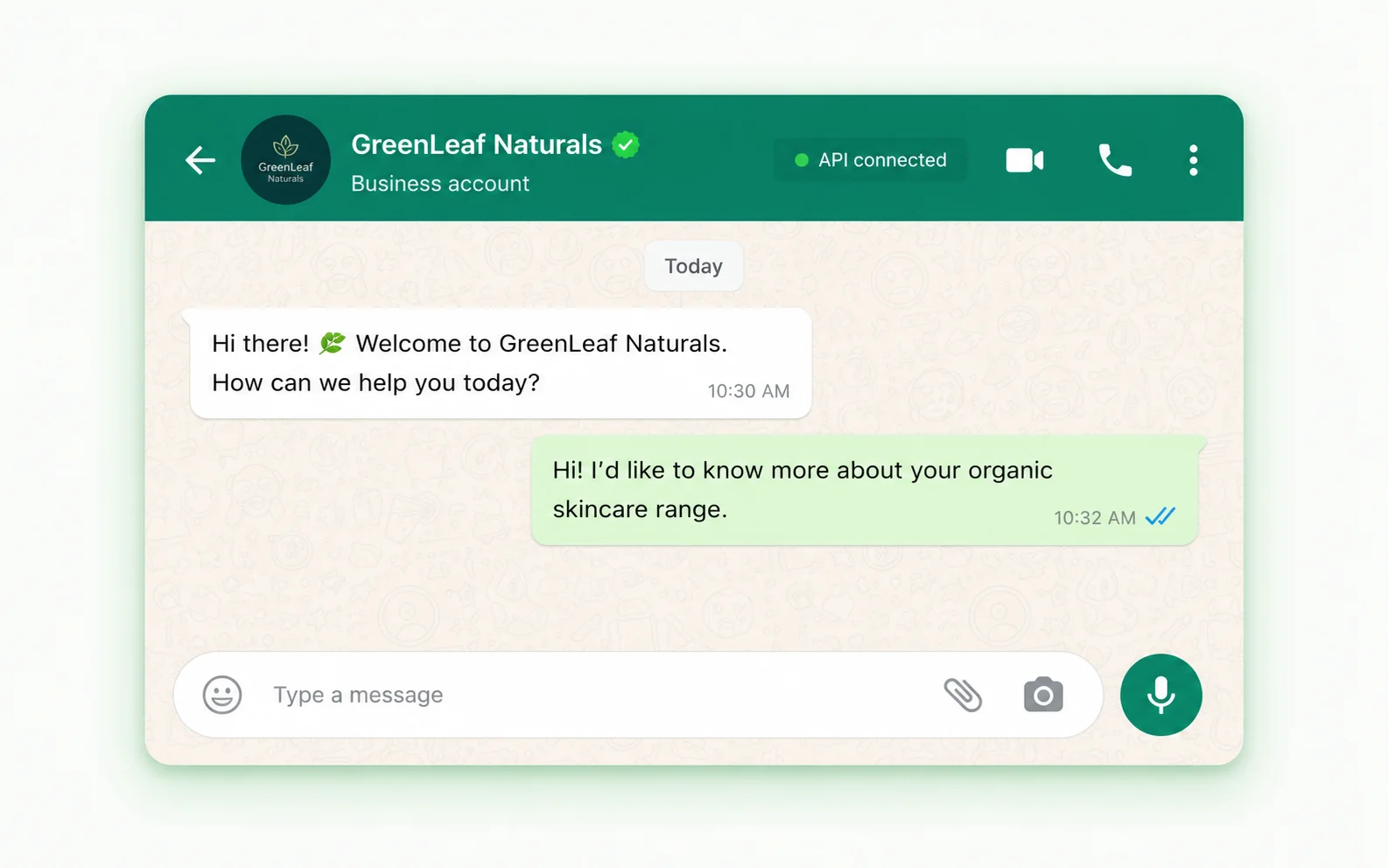Viewport: 1388px width, 868px height.
Task: Click the Today date label
Action: [x=694, y=266]
